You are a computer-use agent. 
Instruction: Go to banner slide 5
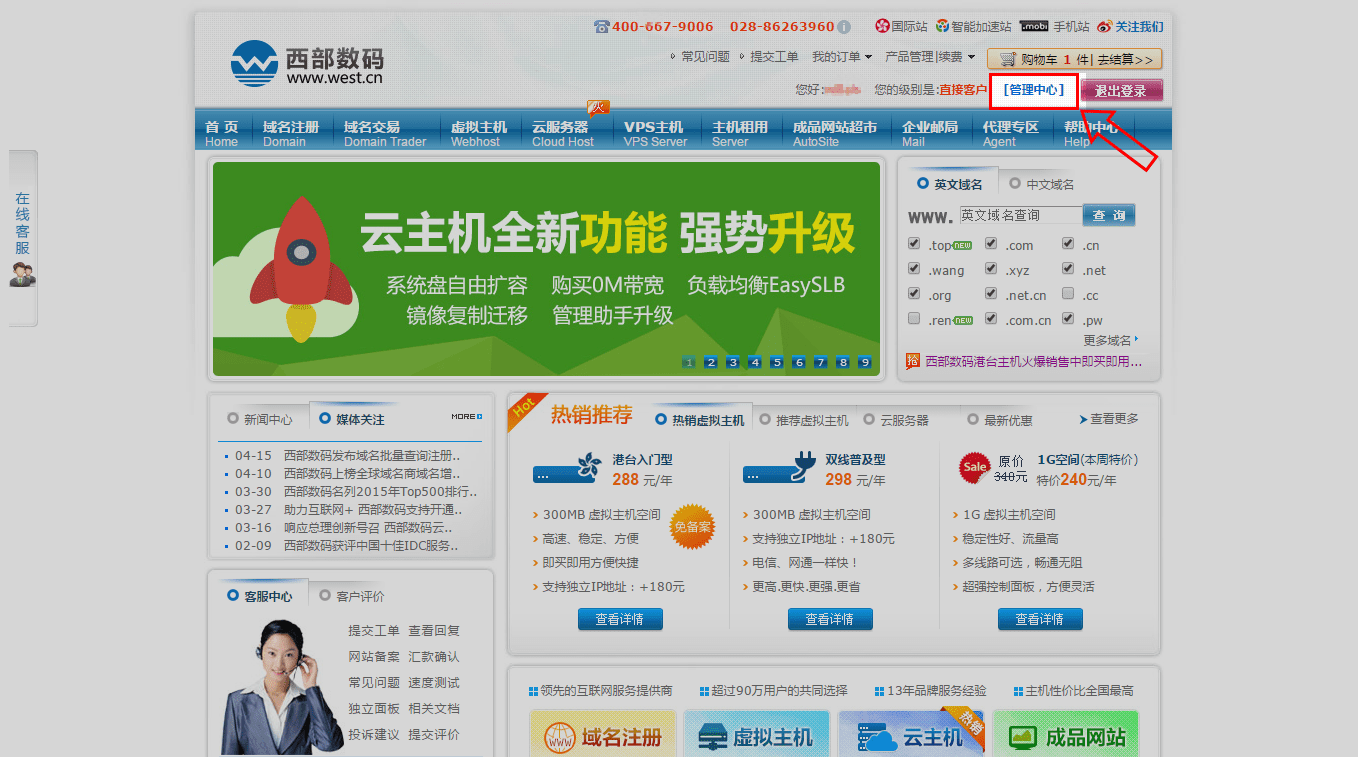pos(777,362)
